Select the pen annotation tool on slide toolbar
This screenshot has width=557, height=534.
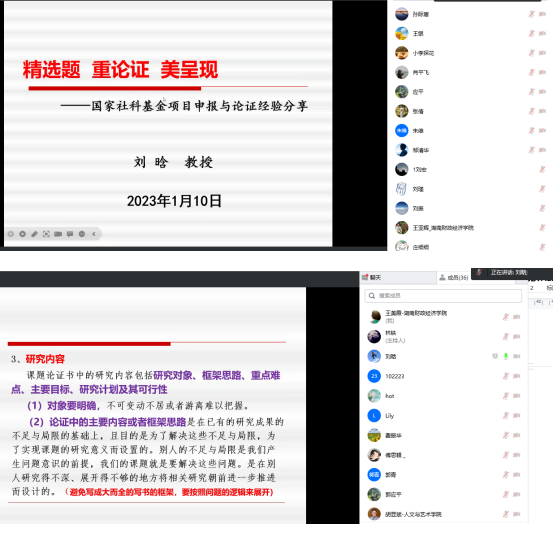tap(34, 234)
